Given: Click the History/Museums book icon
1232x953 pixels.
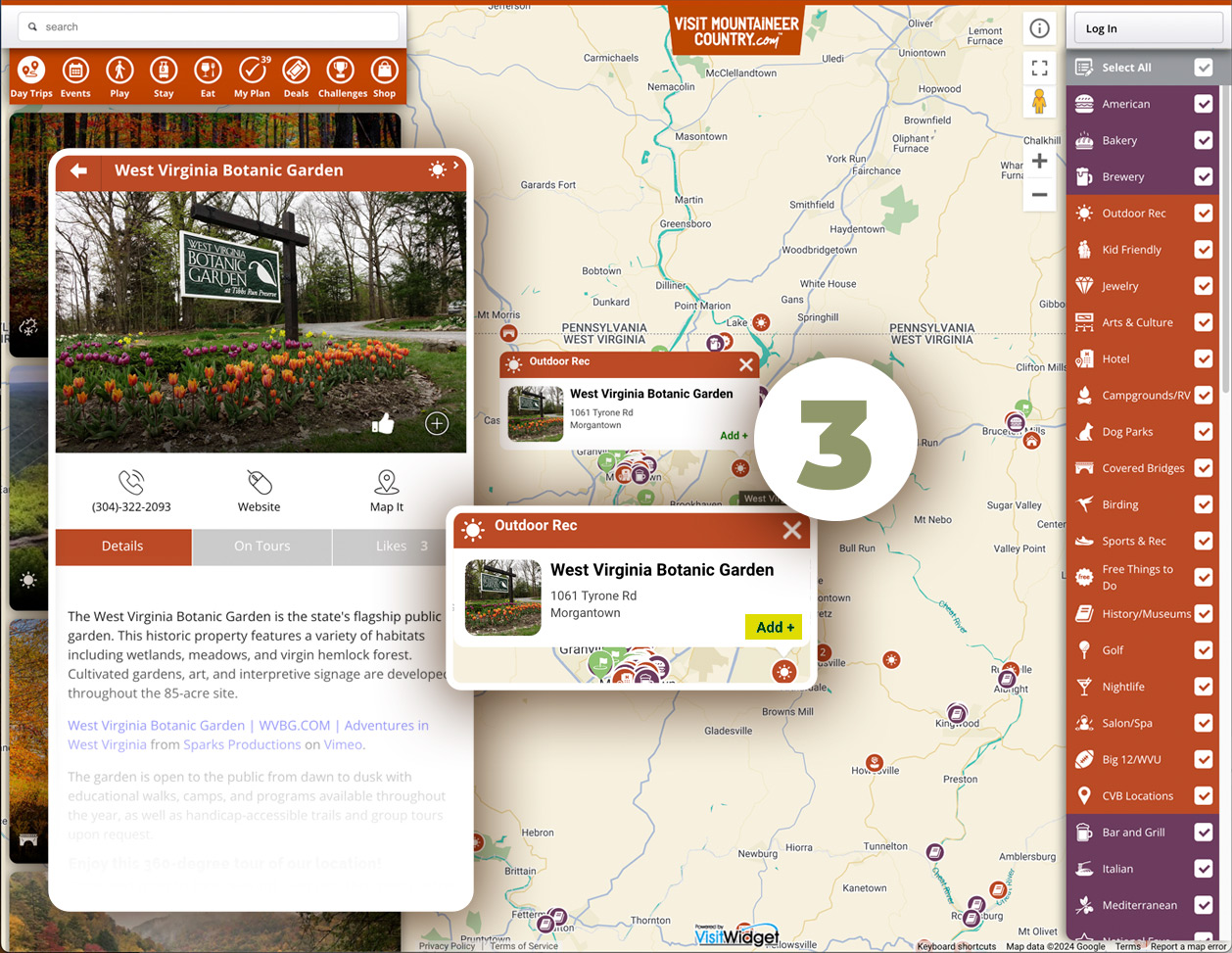Looking at the screenshot, I should click(x=1084, y=614).
